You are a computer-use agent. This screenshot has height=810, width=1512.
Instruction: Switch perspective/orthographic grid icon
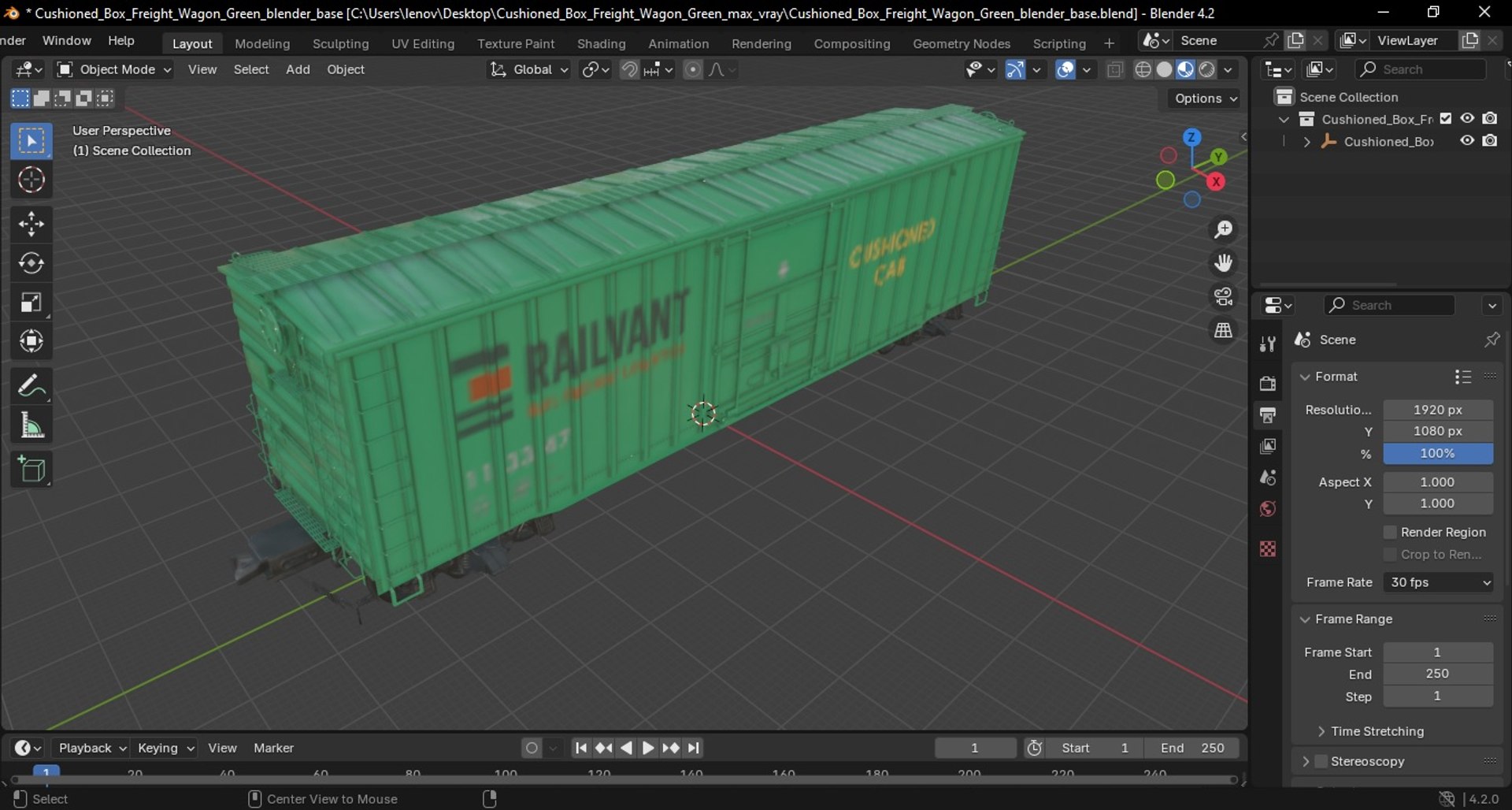click(x=1223, y=331)
